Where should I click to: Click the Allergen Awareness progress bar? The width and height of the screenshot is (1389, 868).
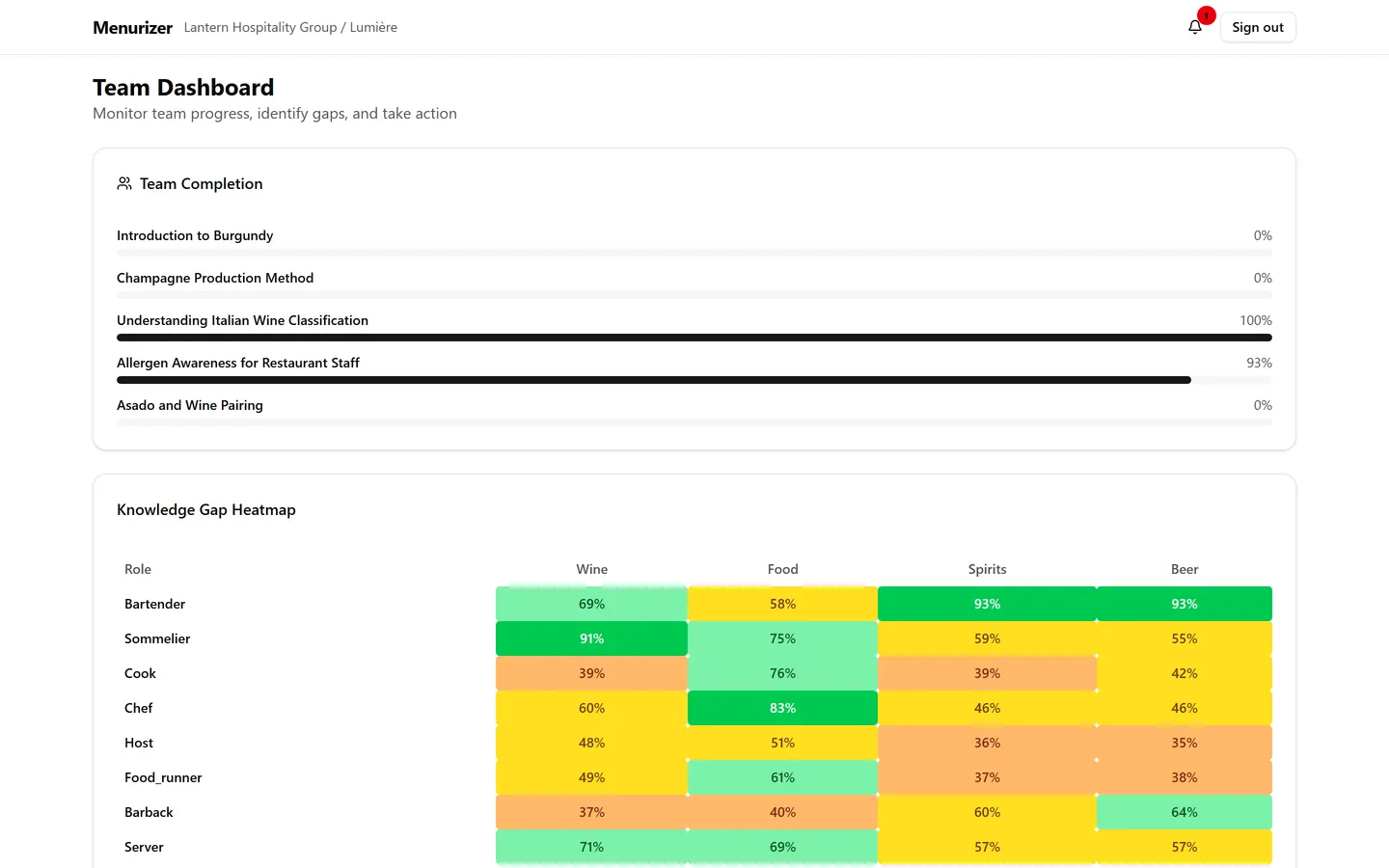[x=694, y=380]
